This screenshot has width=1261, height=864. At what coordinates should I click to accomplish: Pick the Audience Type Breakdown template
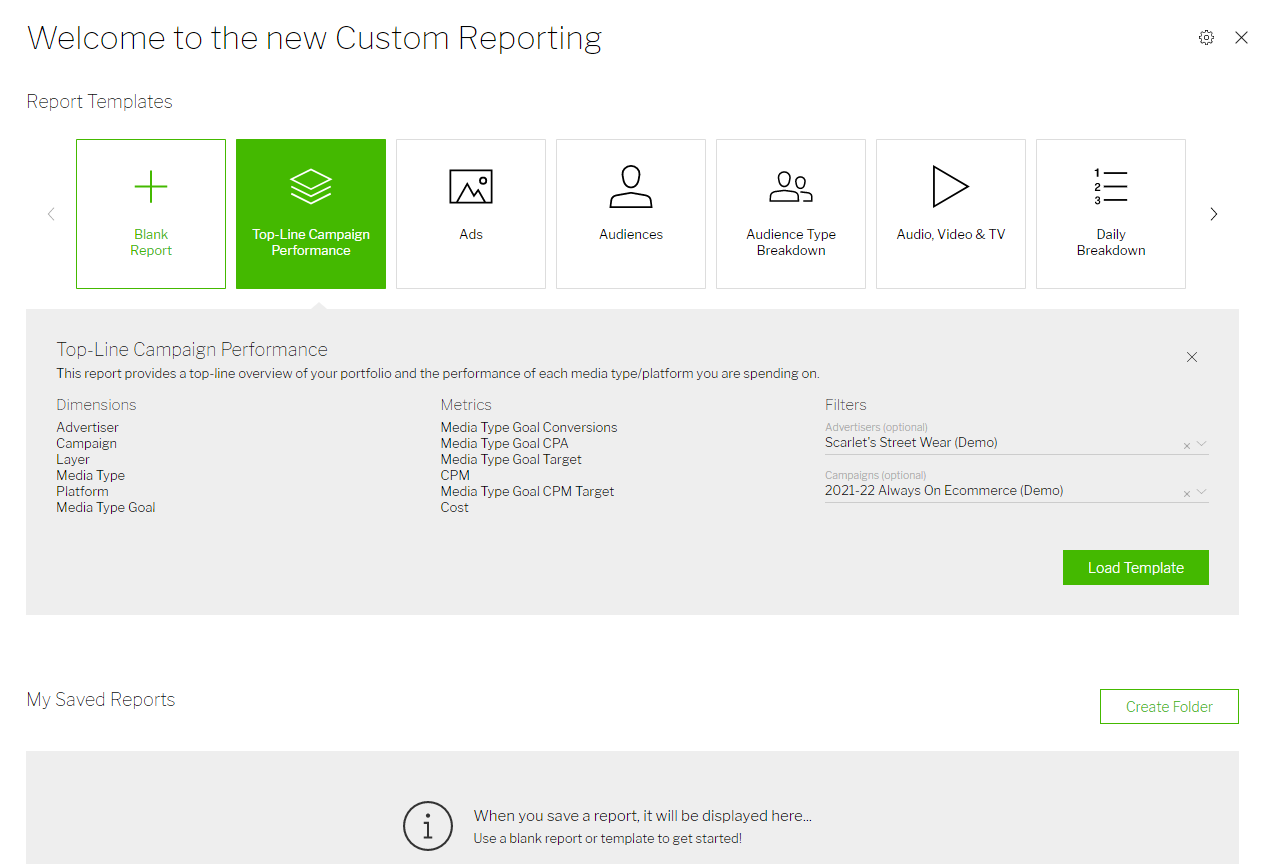click(791, 214)
